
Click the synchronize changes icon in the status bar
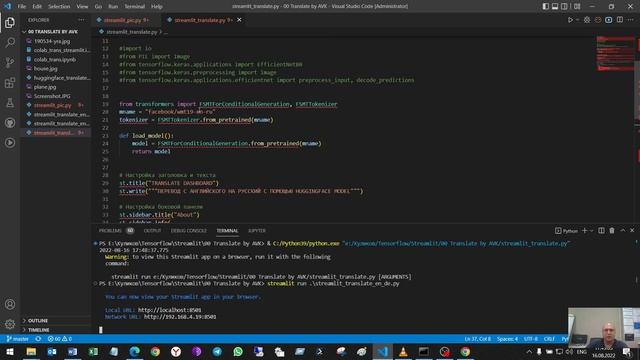[38, 339]
